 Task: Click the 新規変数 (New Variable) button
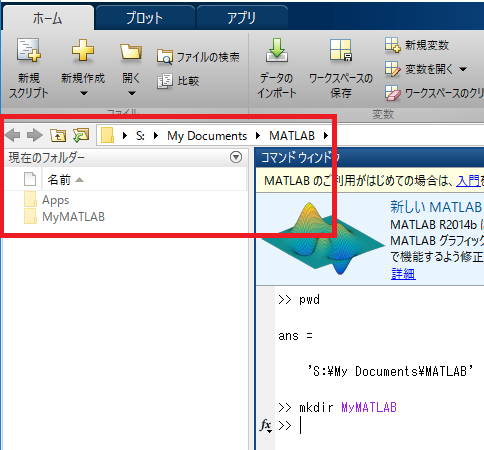[x=417, y=45]
